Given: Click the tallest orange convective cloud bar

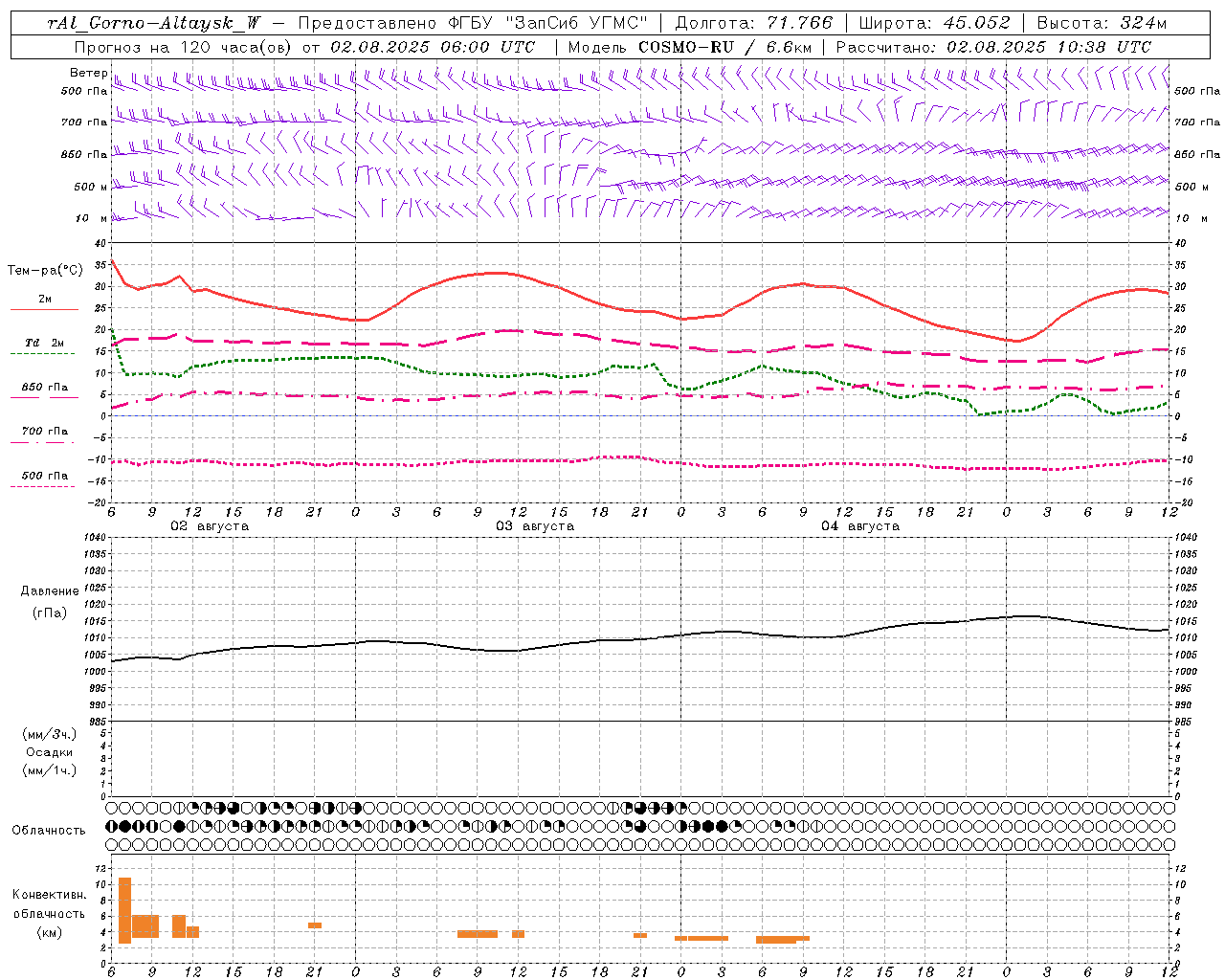Looking at the screenshot, I should click(124, 910).
